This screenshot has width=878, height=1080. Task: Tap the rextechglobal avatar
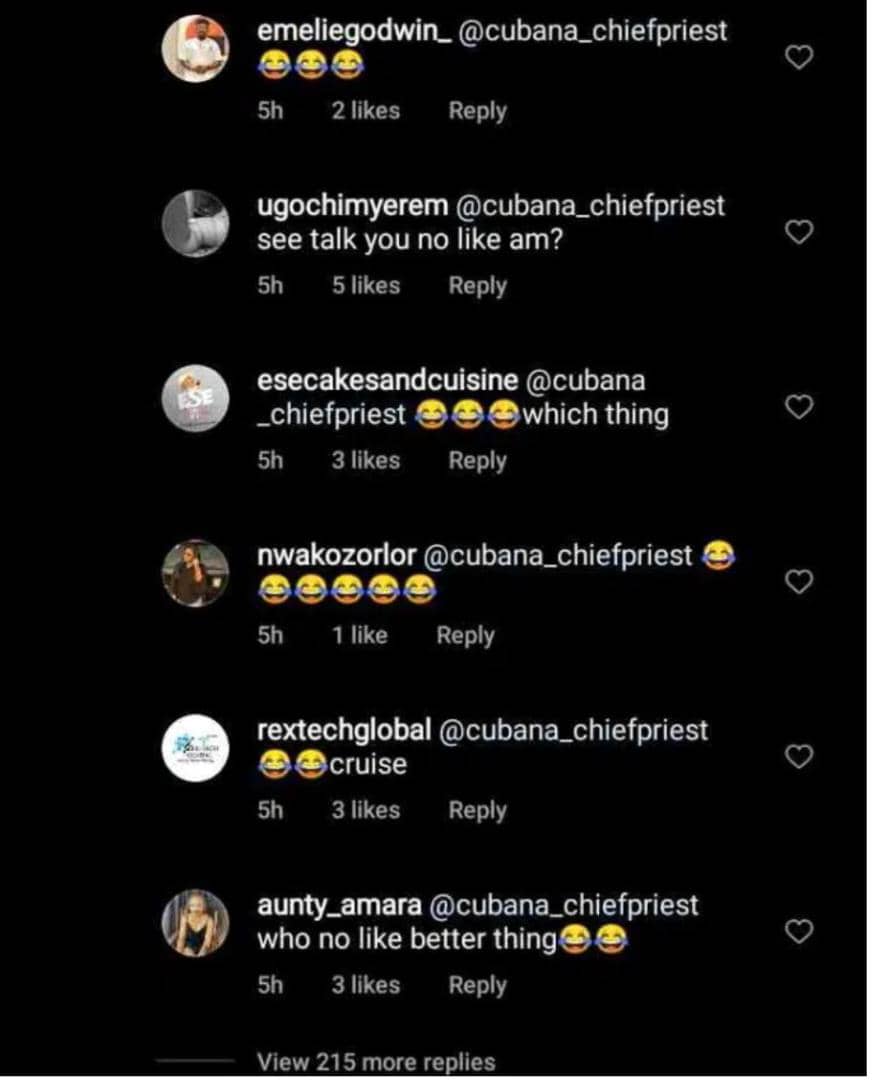pos(195,747)
